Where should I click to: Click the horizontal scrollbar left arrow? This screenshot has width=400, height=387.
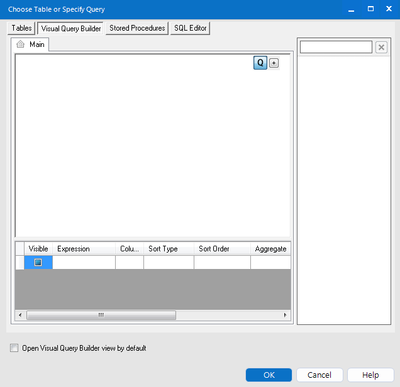pos(20,315)
